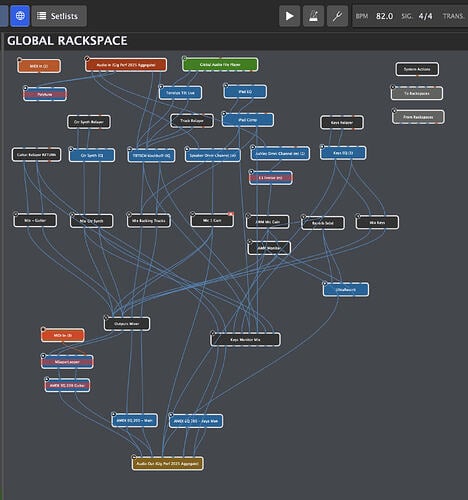Select the System Actions block
The image size is (468, 500).
[417, 69]
